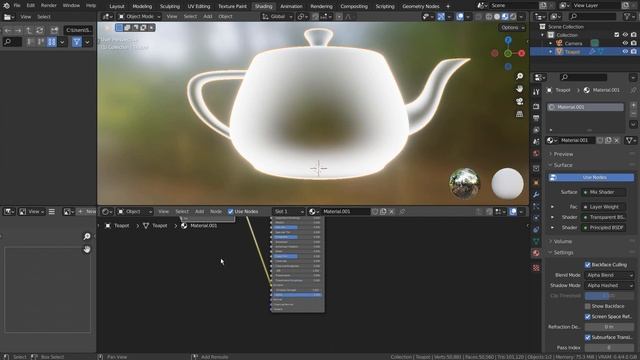Click New button in image editor
This screenshot has width=640, height=360.
pyautogui.click(x=87, y=211)
